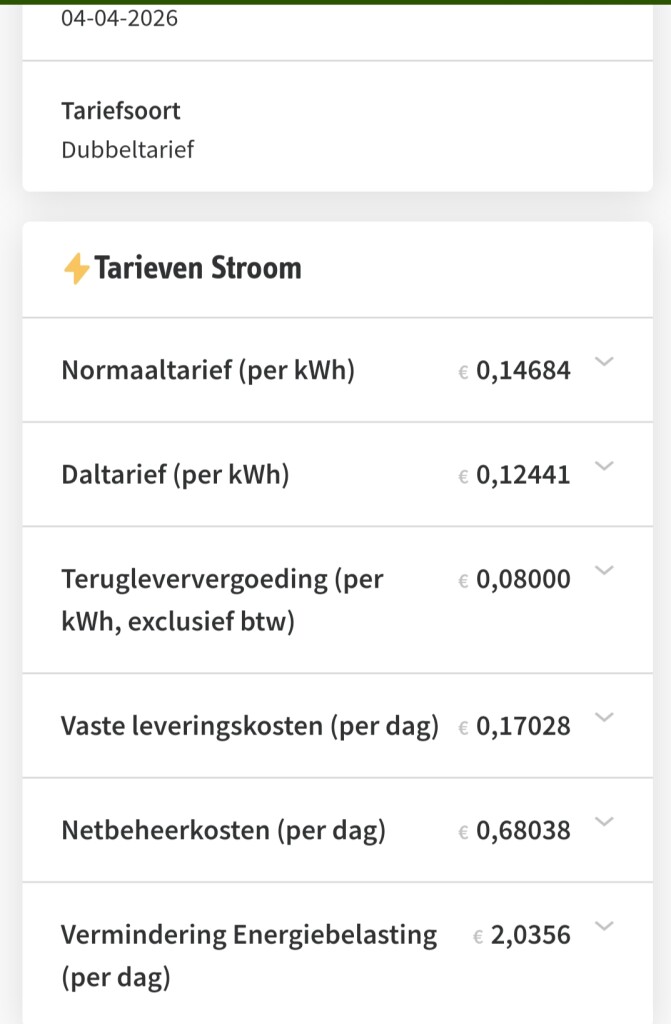Click the 04-04-2026 date text
Image resolution: width=671 pixels, height=1024 pixels.
click(x=120, y=18)
